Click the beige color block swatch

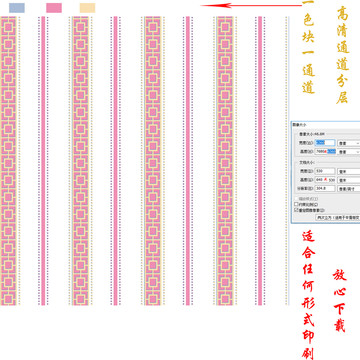[x=87, y=8]
